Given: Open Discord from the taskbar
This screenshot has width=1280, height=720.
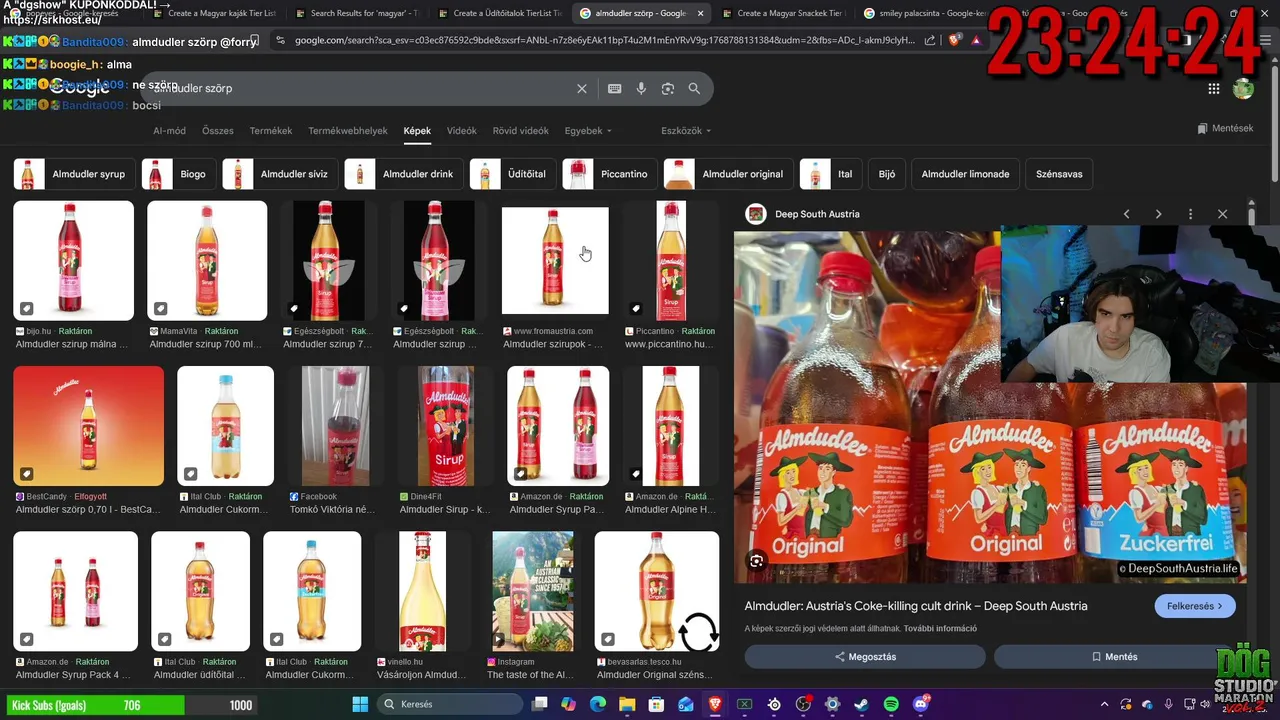Looking at the screenshot, I should (920, 704).
